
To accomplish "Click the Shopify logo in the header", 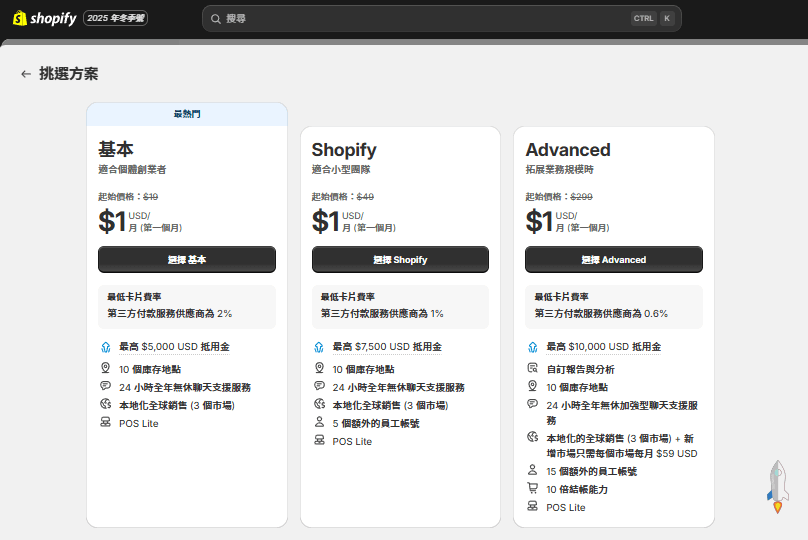I will click(x=44, y=18).
